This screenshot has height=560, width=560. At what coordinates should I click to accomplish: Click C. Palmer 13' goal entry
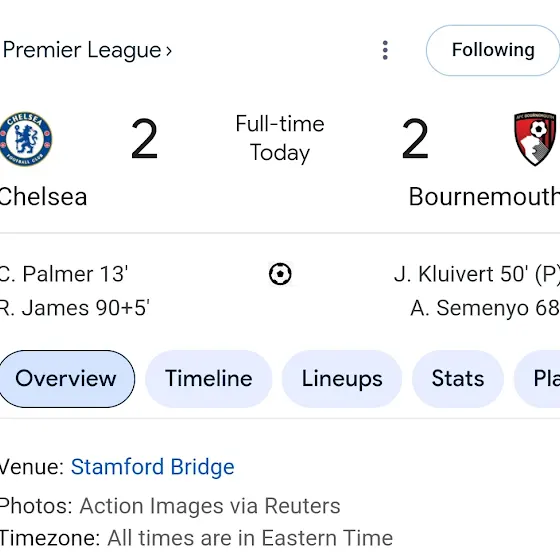[x=64, y=274]
